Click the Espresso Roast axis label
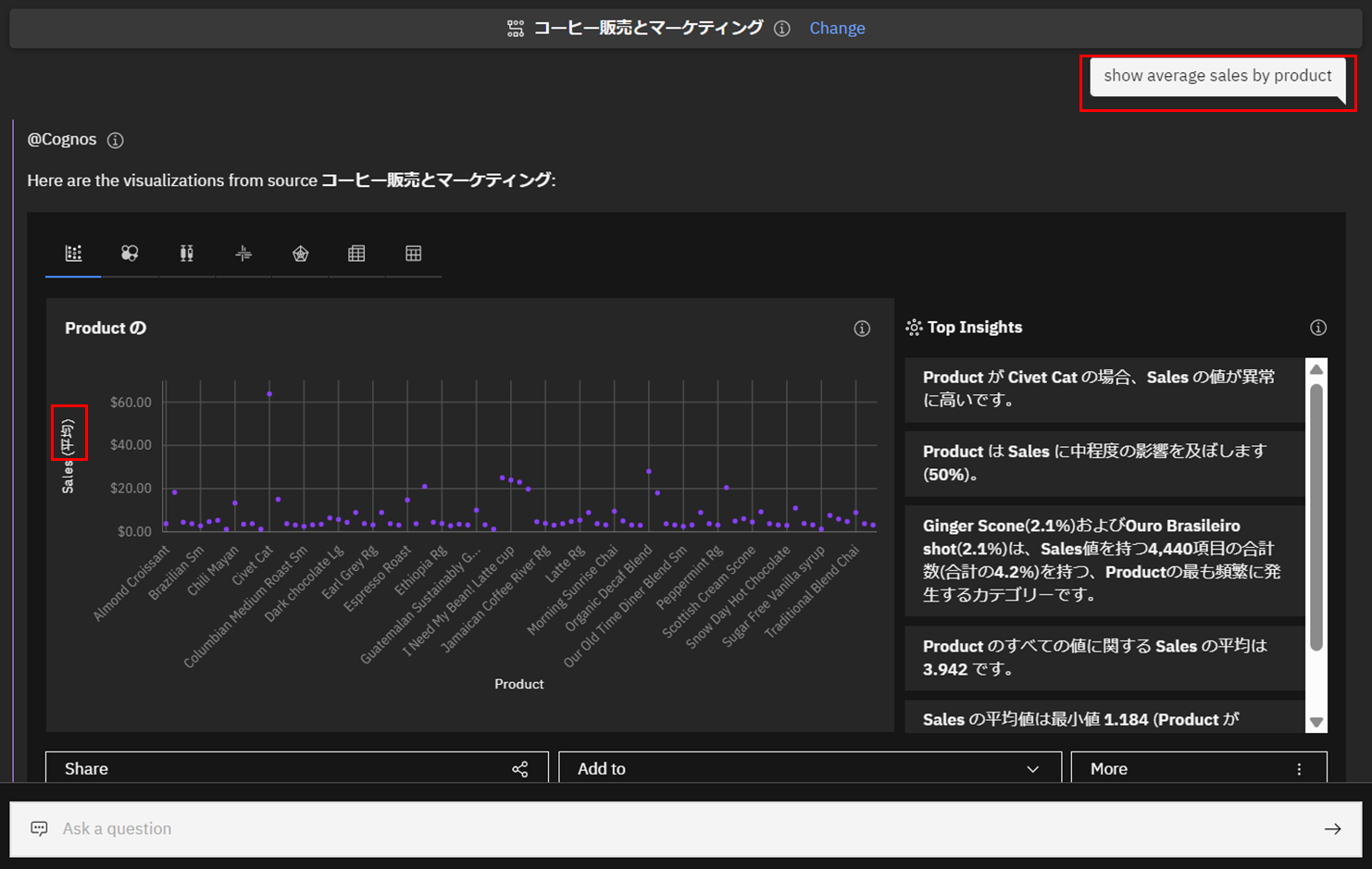The width and height of the screenshot is (1372, 869). 377,578
